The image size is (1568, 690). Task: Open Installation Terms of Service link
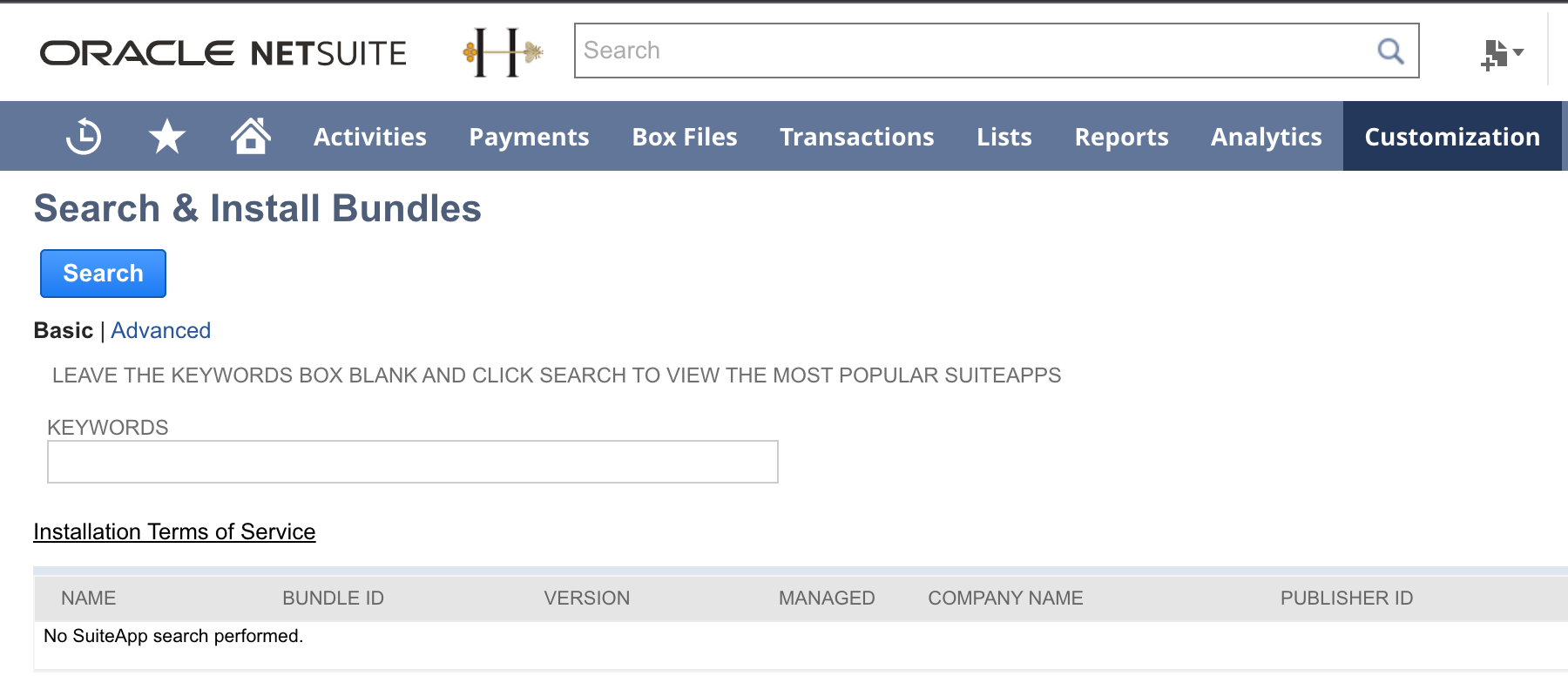[174, 531]
